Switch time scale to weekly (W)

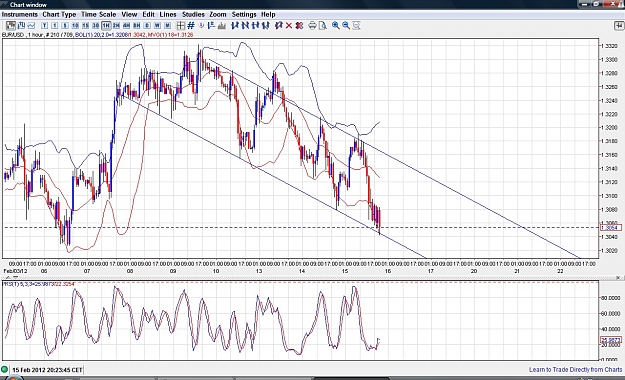click(x=157, y=26)
